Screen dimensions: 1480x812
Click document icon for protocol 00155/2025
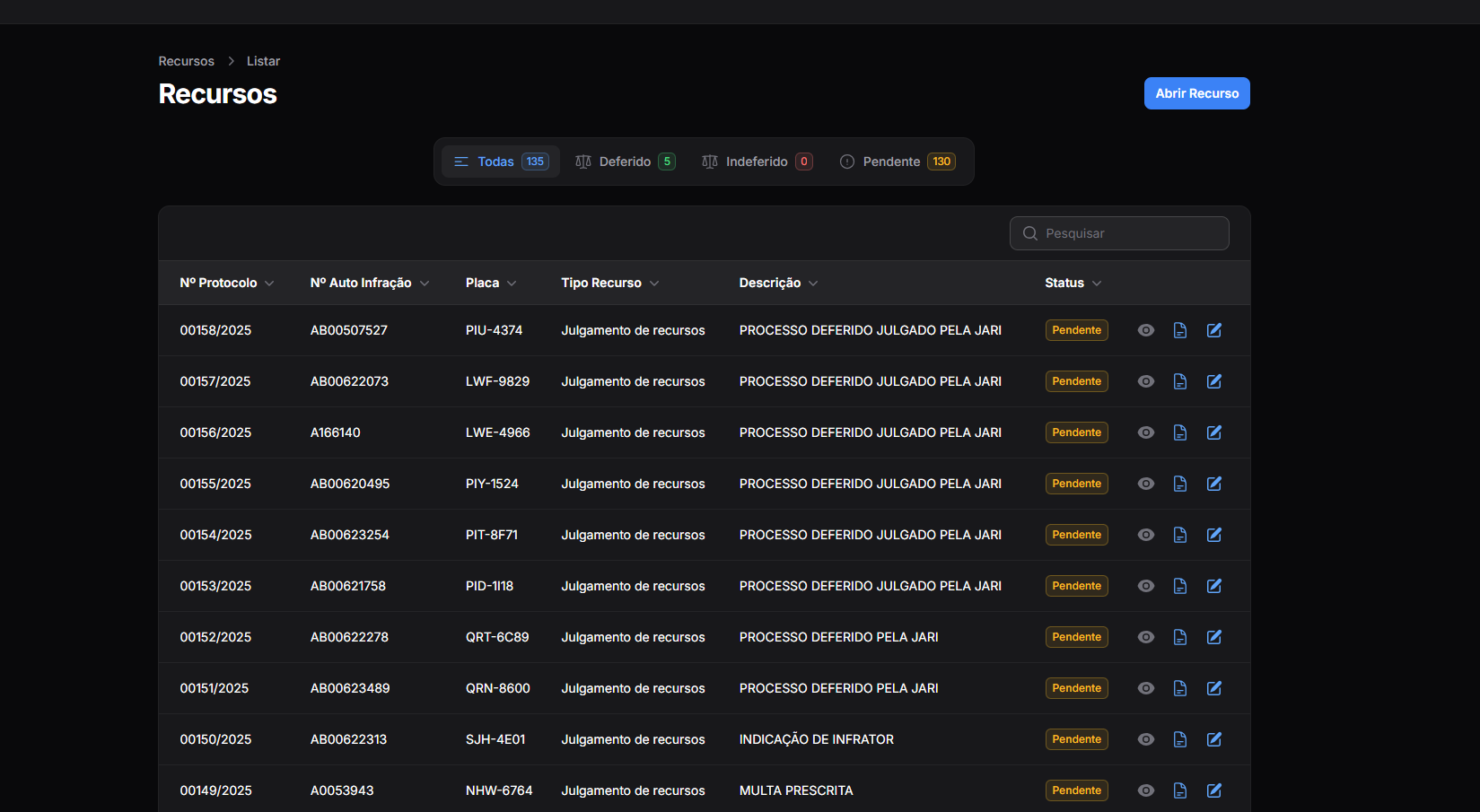[1180, 484]
